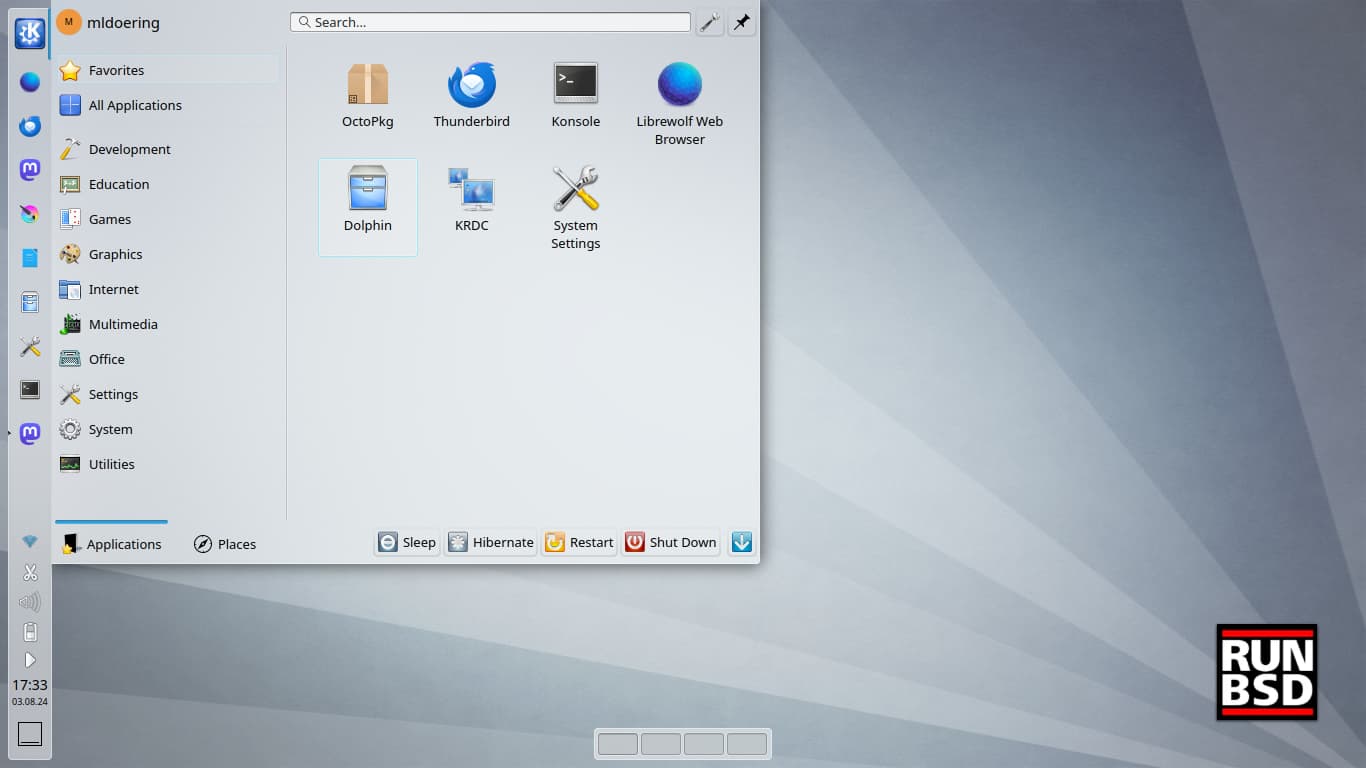Open System Settings from Favorites grid

tap(576, 207)
